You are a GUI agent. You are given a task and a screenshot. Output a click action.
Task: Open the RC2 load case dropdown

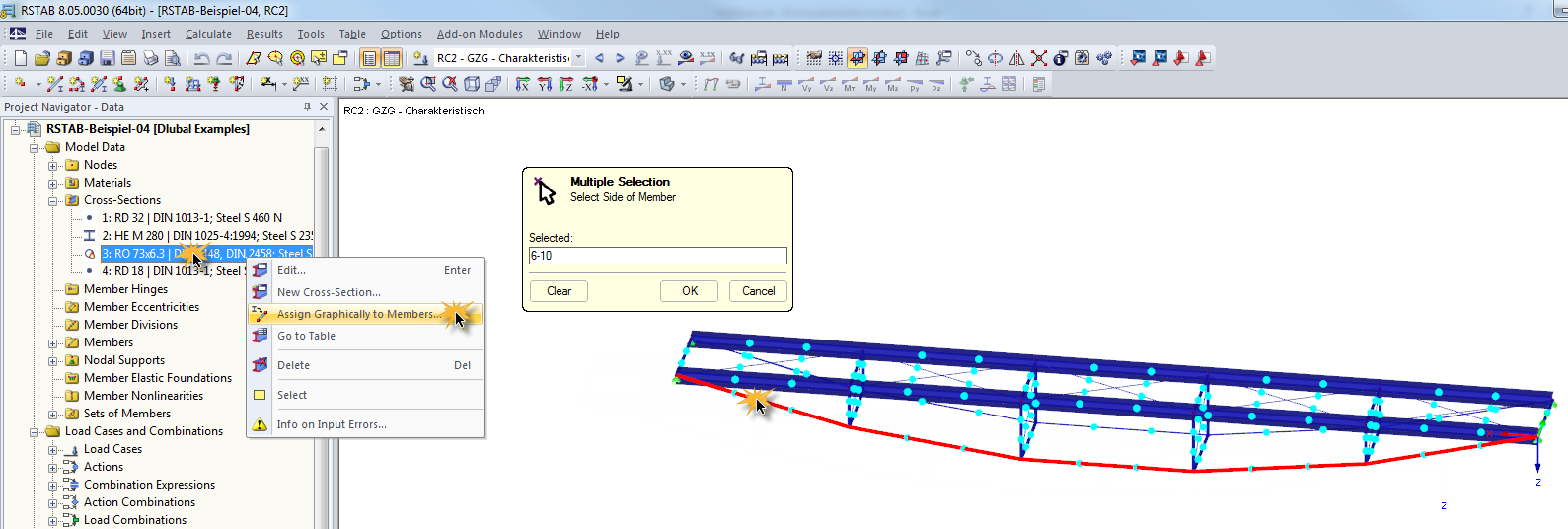(579, 58)
